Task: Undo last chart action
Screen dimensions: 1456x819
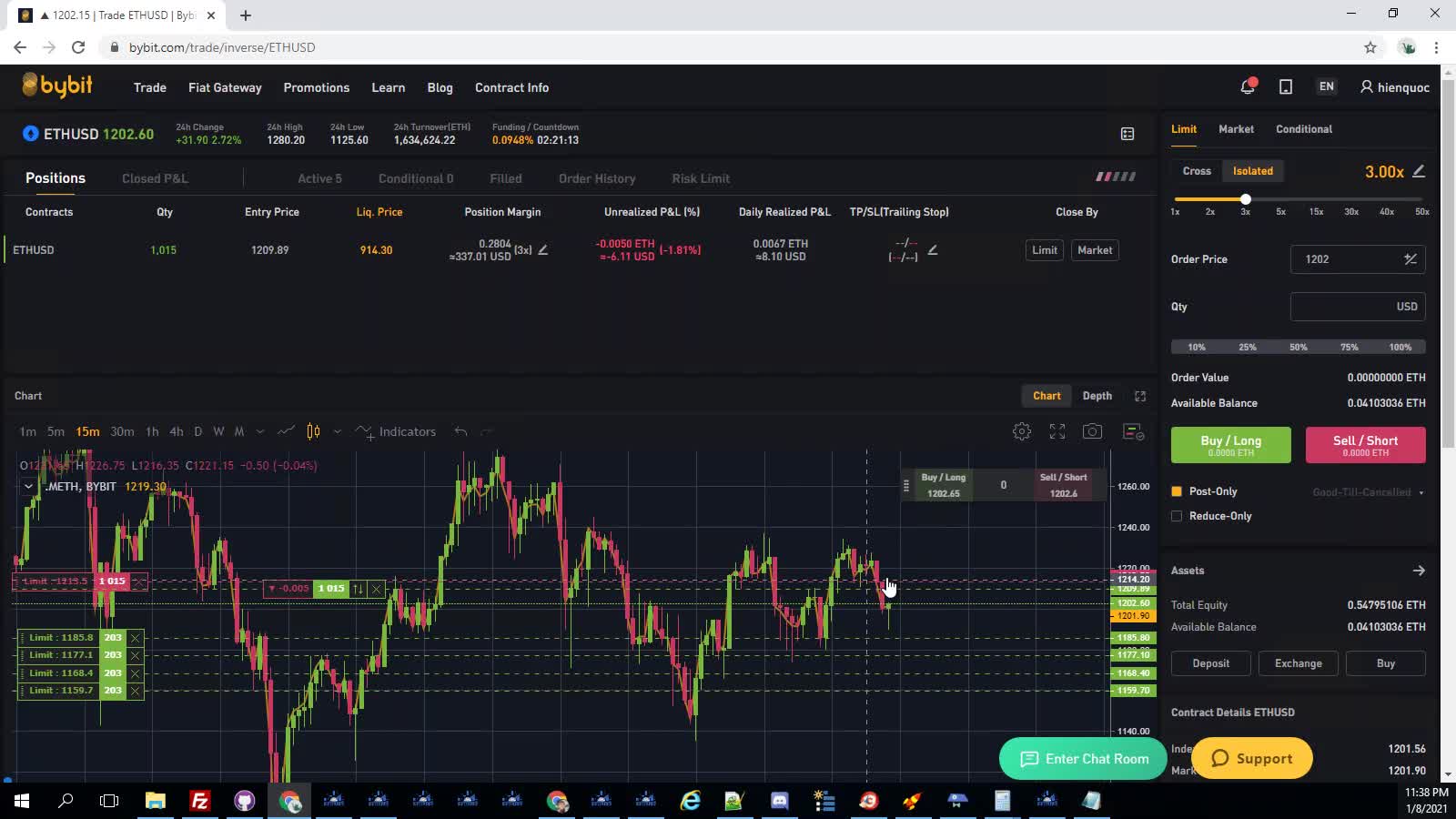Action: coord(460,431)
